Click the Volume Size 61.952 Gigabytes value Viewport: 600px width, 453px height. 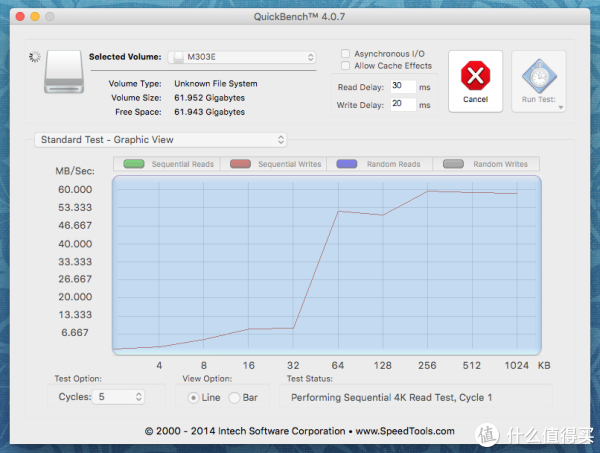click(209, 98)
